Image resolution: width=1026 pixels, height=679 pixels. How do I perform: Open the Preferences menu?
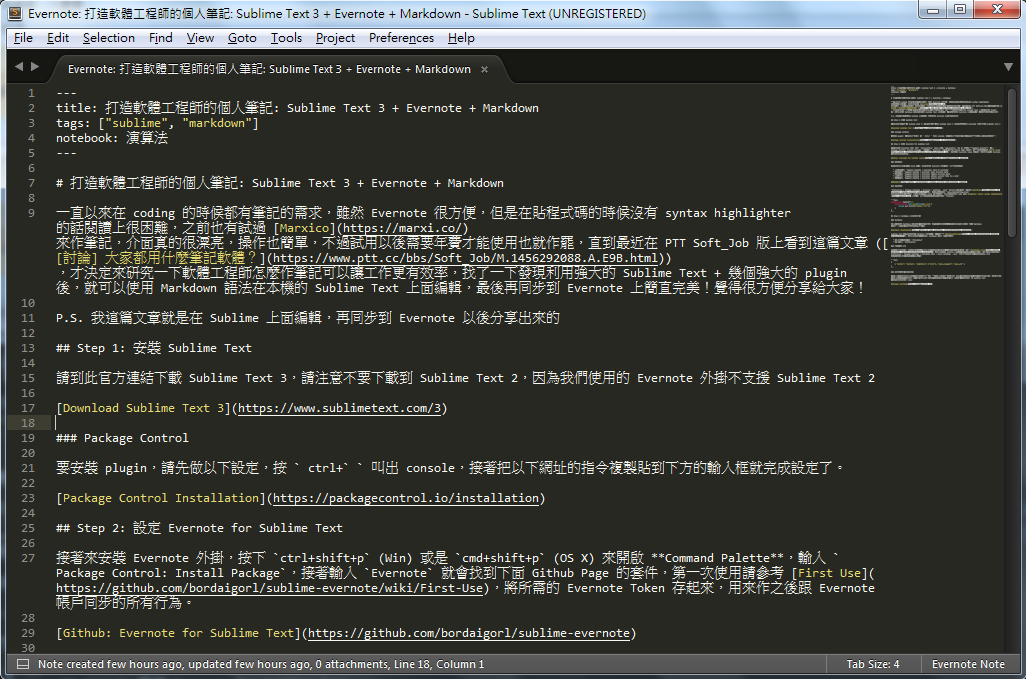click(x=401, y=38)
